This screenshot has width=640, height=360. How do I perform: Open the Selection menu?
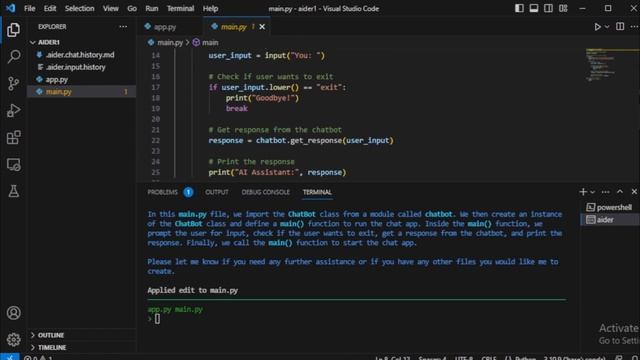(x=80, y=9)
